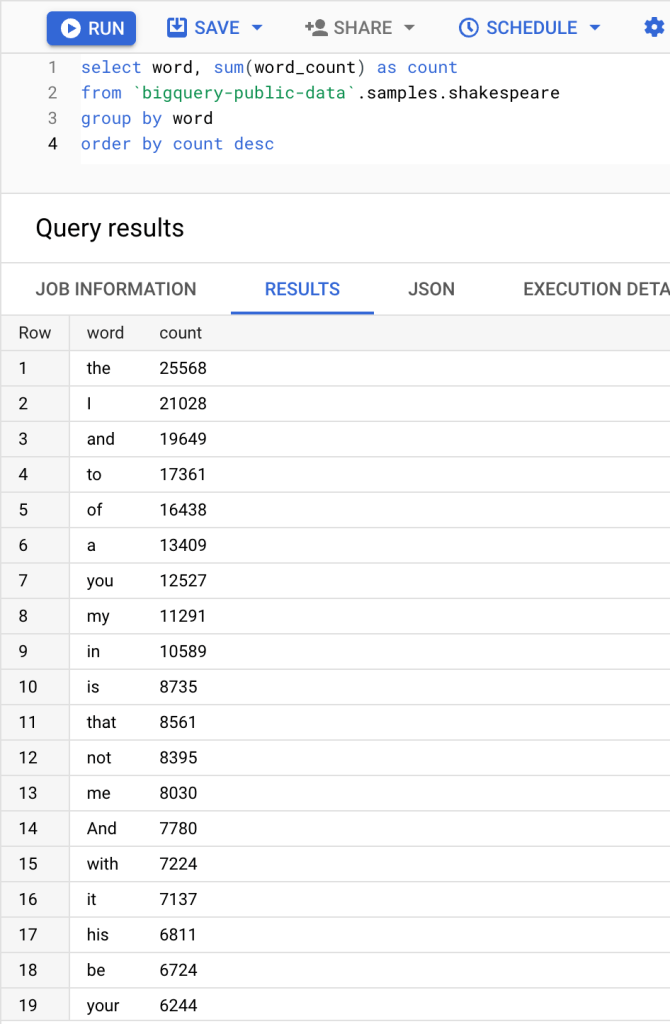Open the SHARE dropdown arrow

click(x=408, y=28)
